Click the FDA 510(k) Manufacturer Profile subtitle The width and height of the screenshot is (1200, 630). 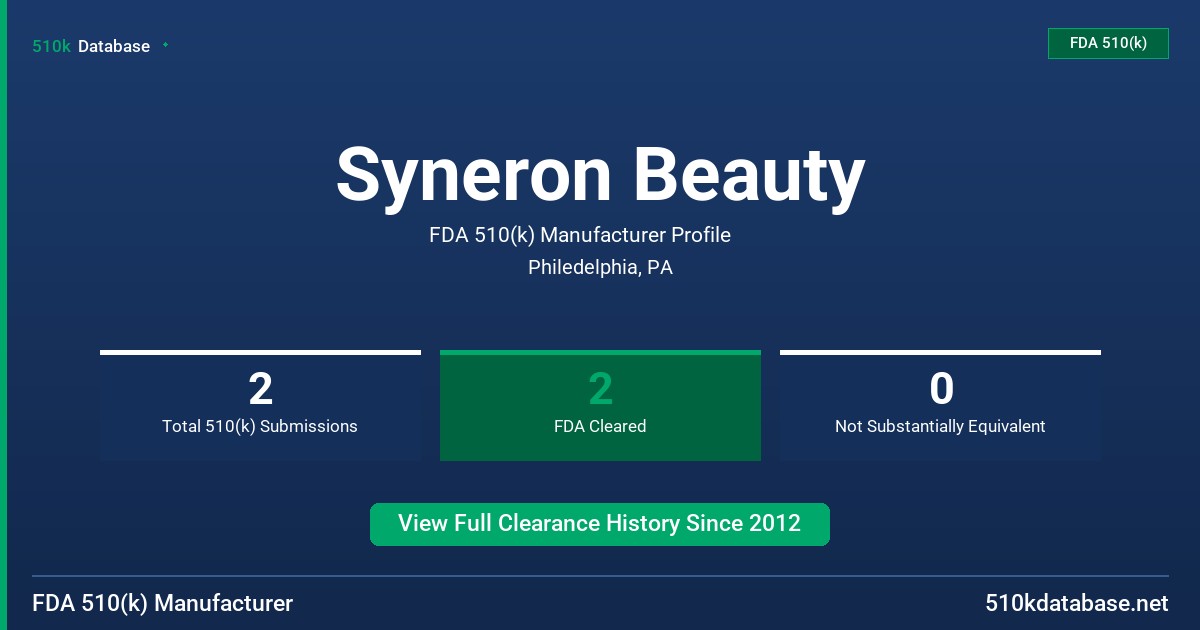(x=580, y=235)
